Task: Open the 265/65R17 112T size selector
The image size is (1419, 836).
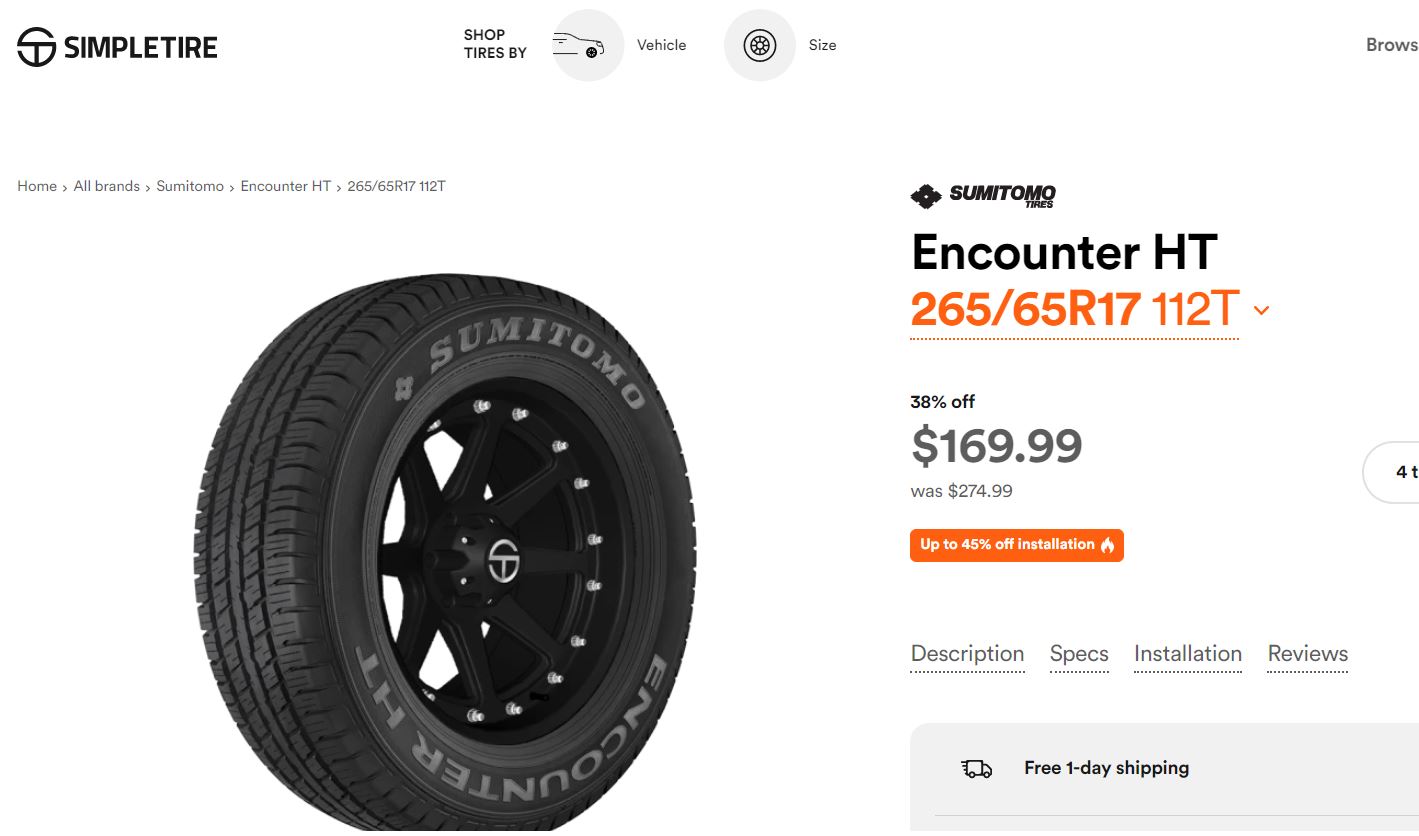Action: tap(1074, 310)
